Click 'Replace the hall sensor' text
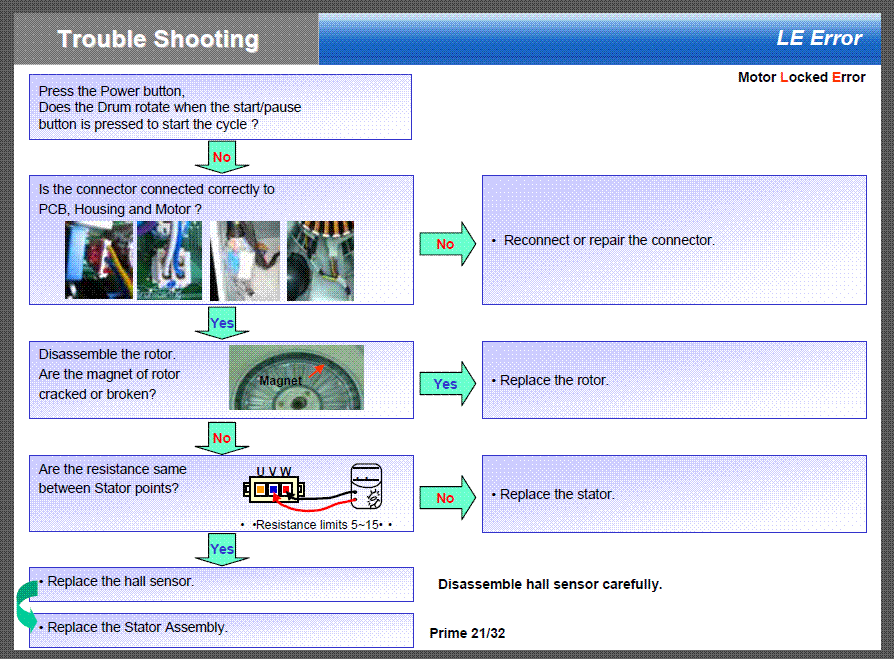This screenshot has width=894, height=659. [x=120, y=581]
